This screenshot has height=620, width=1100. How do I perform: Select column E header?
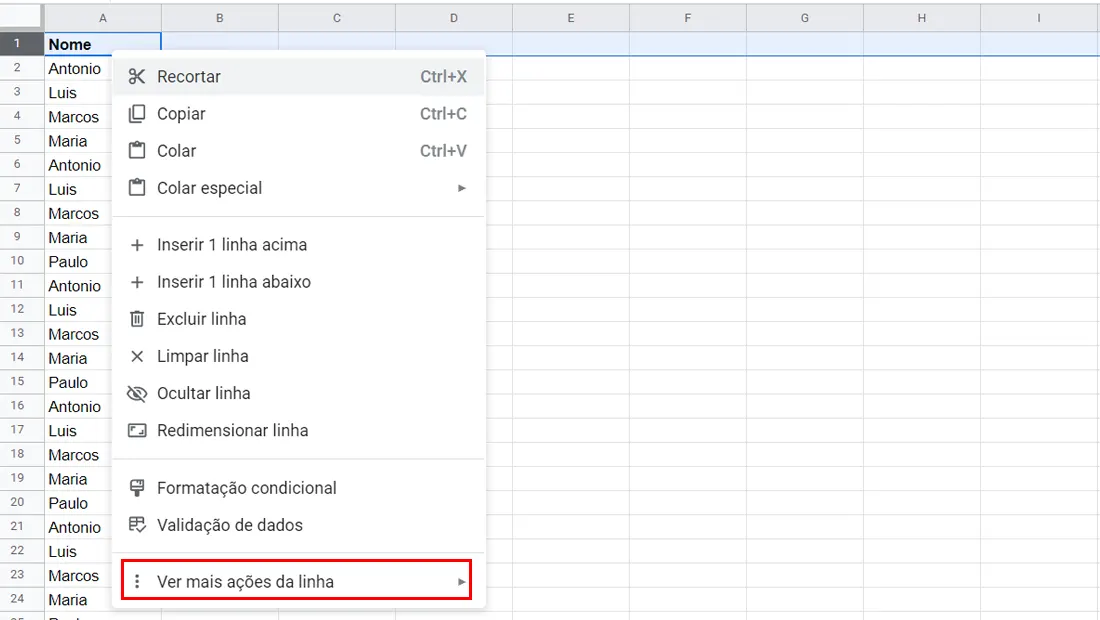[571, 18]
